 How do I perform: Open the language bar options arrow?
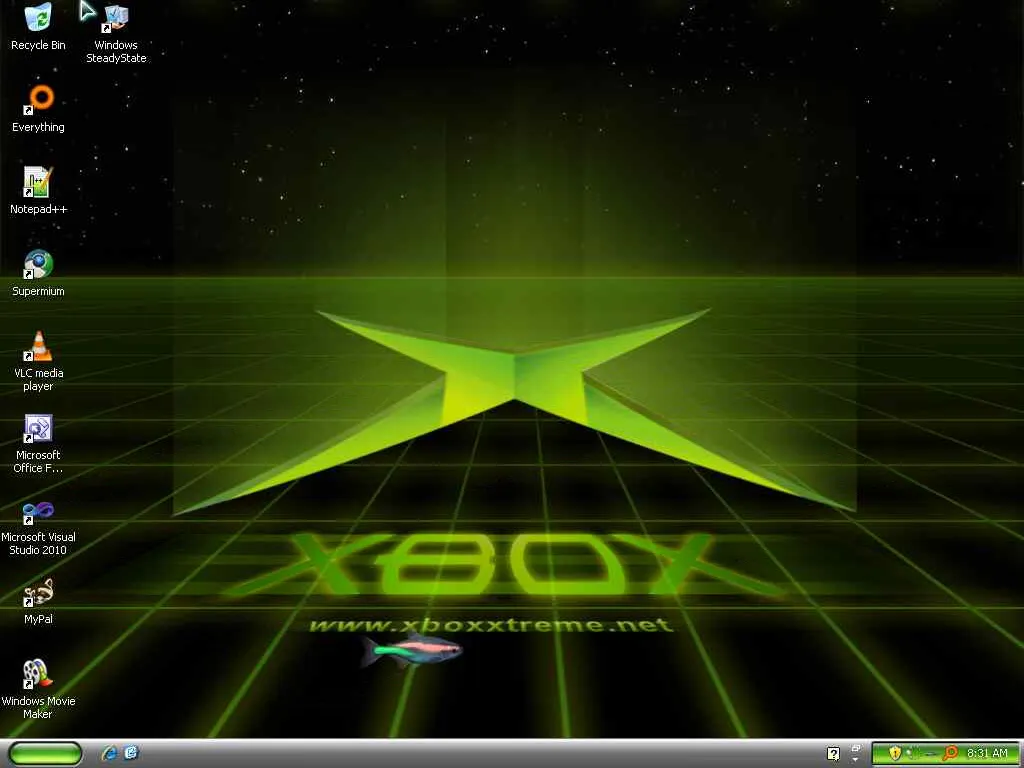[856, 760]
